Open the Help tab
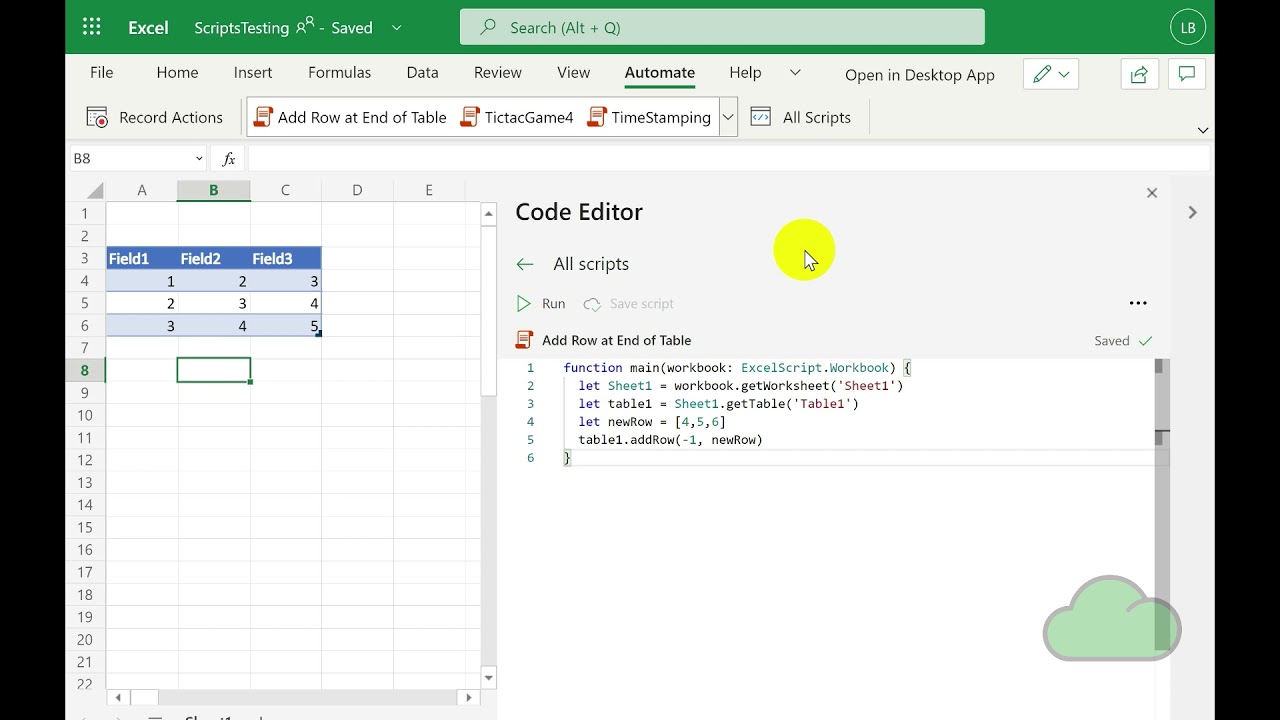This screenshot has width=1280, height=720. pyautogui.click(x=745, y=73)
